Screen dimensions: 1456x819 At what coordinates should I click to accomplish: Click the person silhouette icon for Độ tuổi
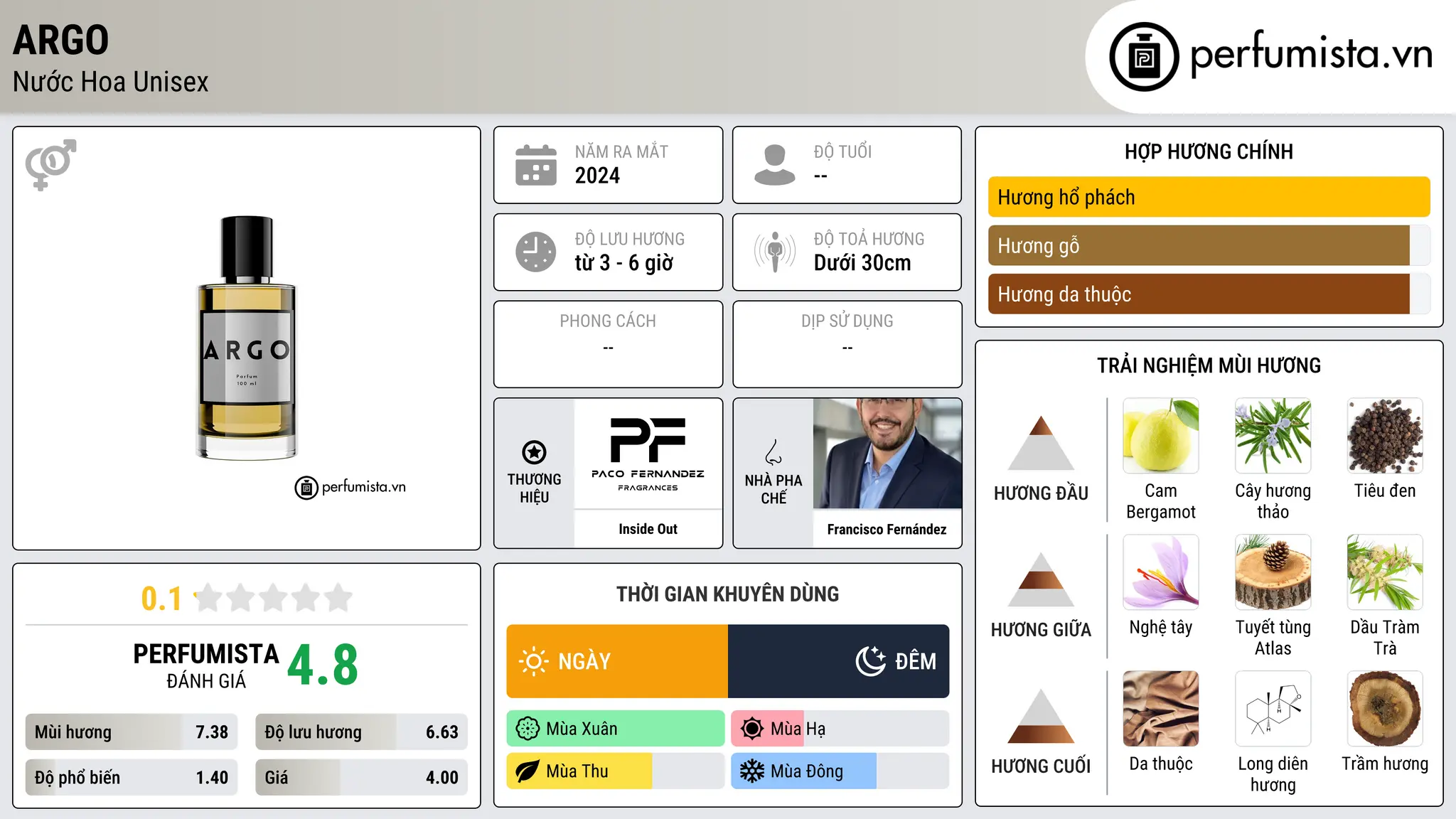tap(774, 165)
